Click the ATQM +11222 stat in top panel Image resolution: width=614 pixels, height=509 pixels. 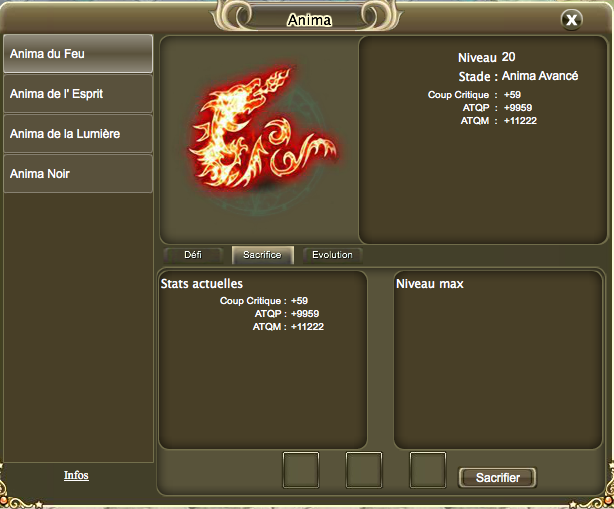498,121
